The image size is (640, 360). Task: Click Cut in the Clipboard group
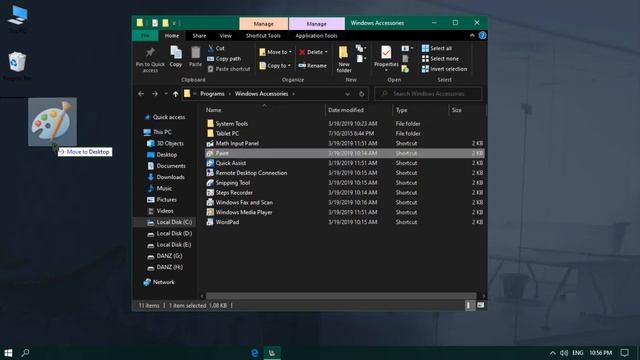[216, 48]
